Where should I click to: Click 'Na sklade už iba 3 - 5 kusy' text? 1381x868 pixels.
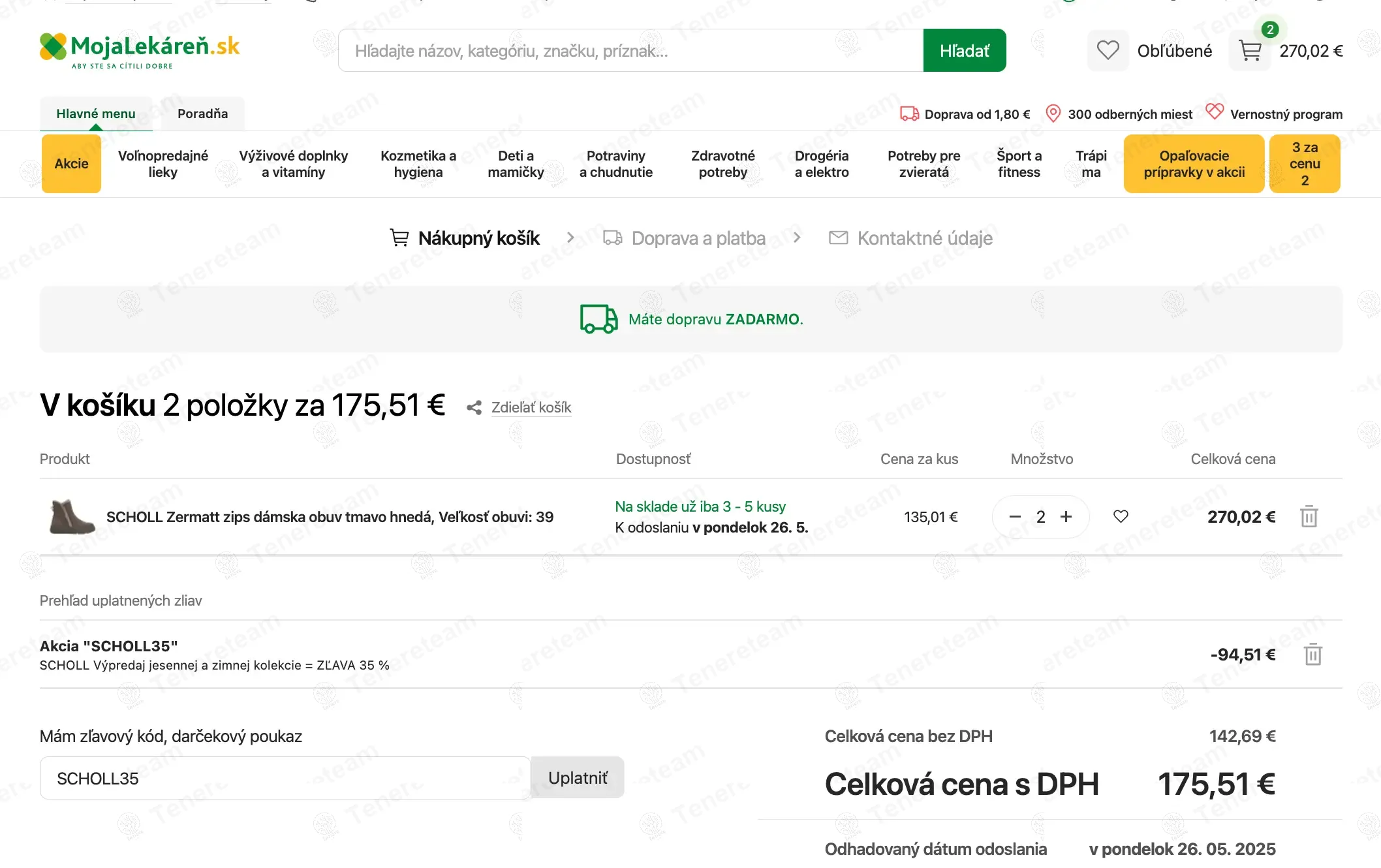point(700,506)
